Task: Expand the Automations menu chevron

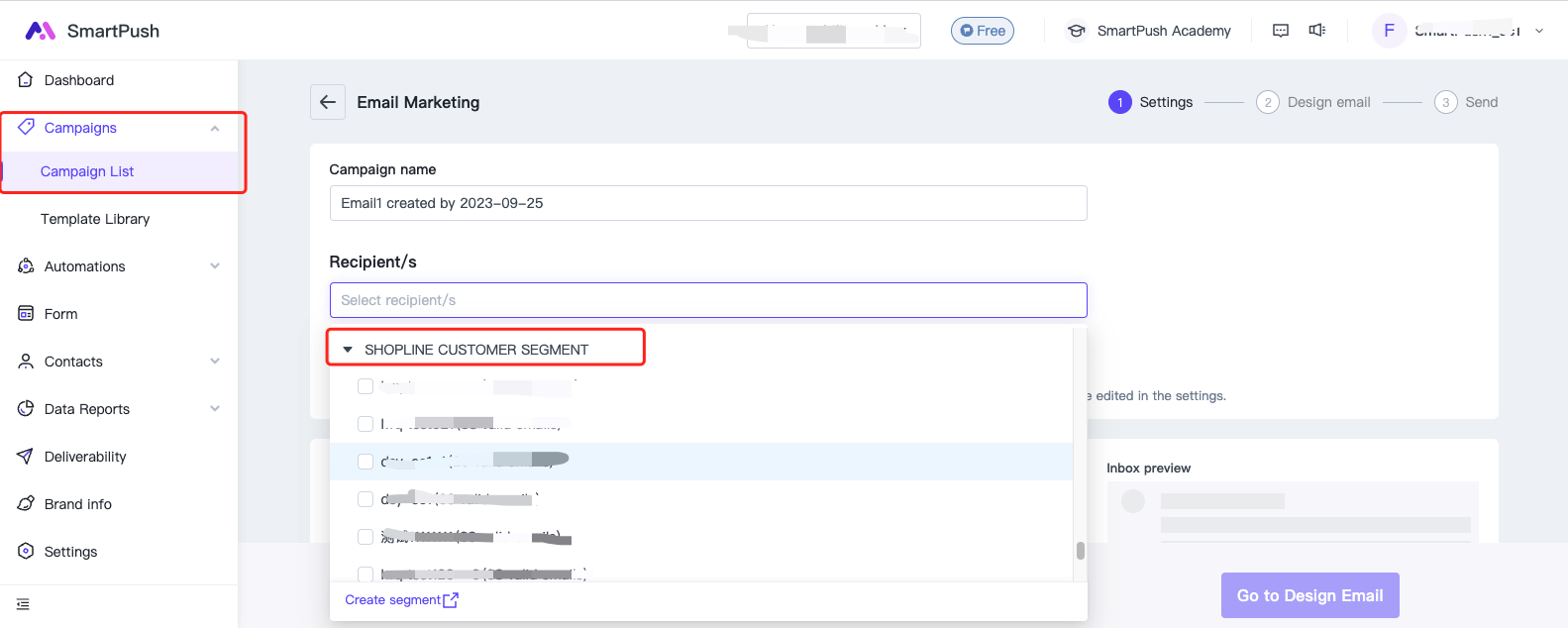Action: (215, 266)
